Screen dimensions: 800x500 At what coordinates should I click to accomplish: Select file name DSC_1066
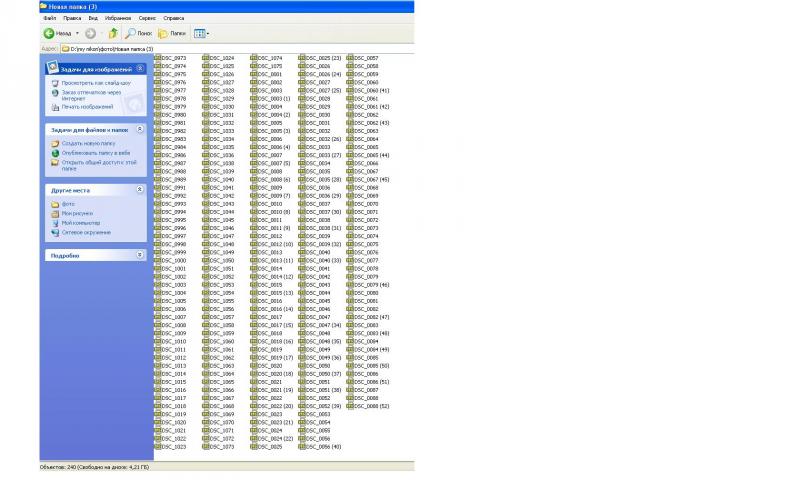pos(222,390)
